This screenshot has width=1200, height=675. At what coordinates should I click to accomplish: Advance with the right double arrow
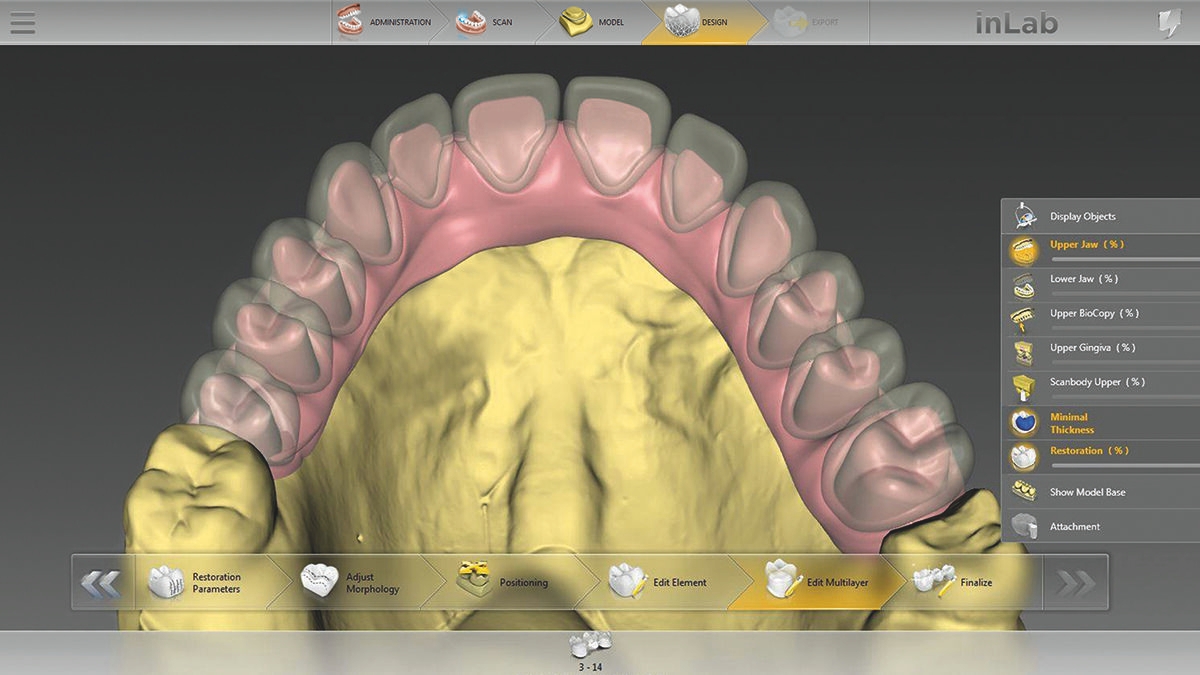tap(1074, 583)
